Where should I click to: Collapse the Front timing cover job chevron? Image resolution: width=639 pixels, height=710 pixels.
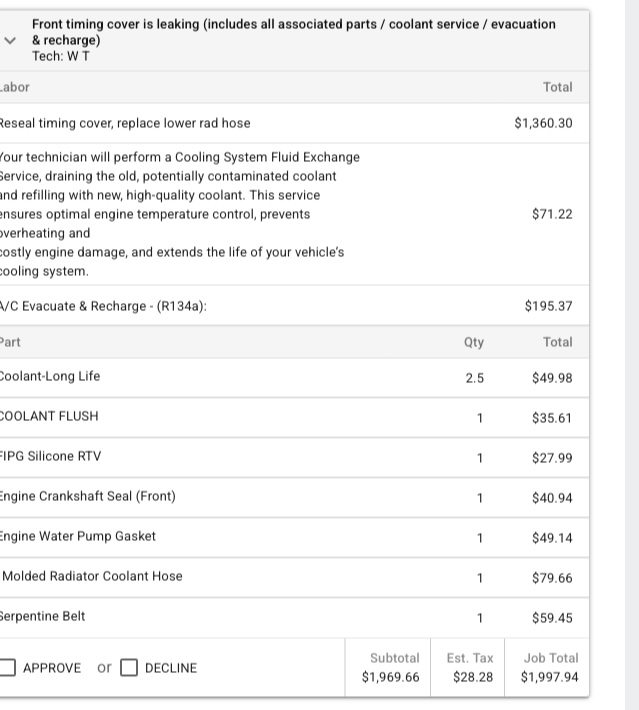[x=10, y=40]
